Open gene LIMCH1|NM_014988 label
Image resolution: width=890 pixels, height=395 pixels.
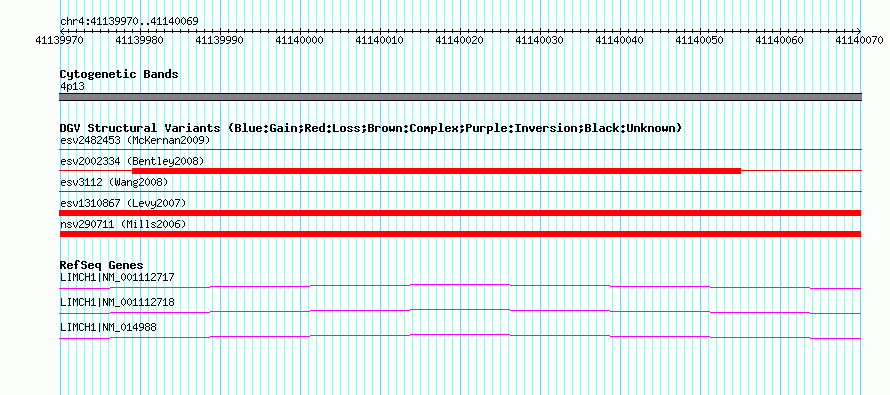point(108,327)
